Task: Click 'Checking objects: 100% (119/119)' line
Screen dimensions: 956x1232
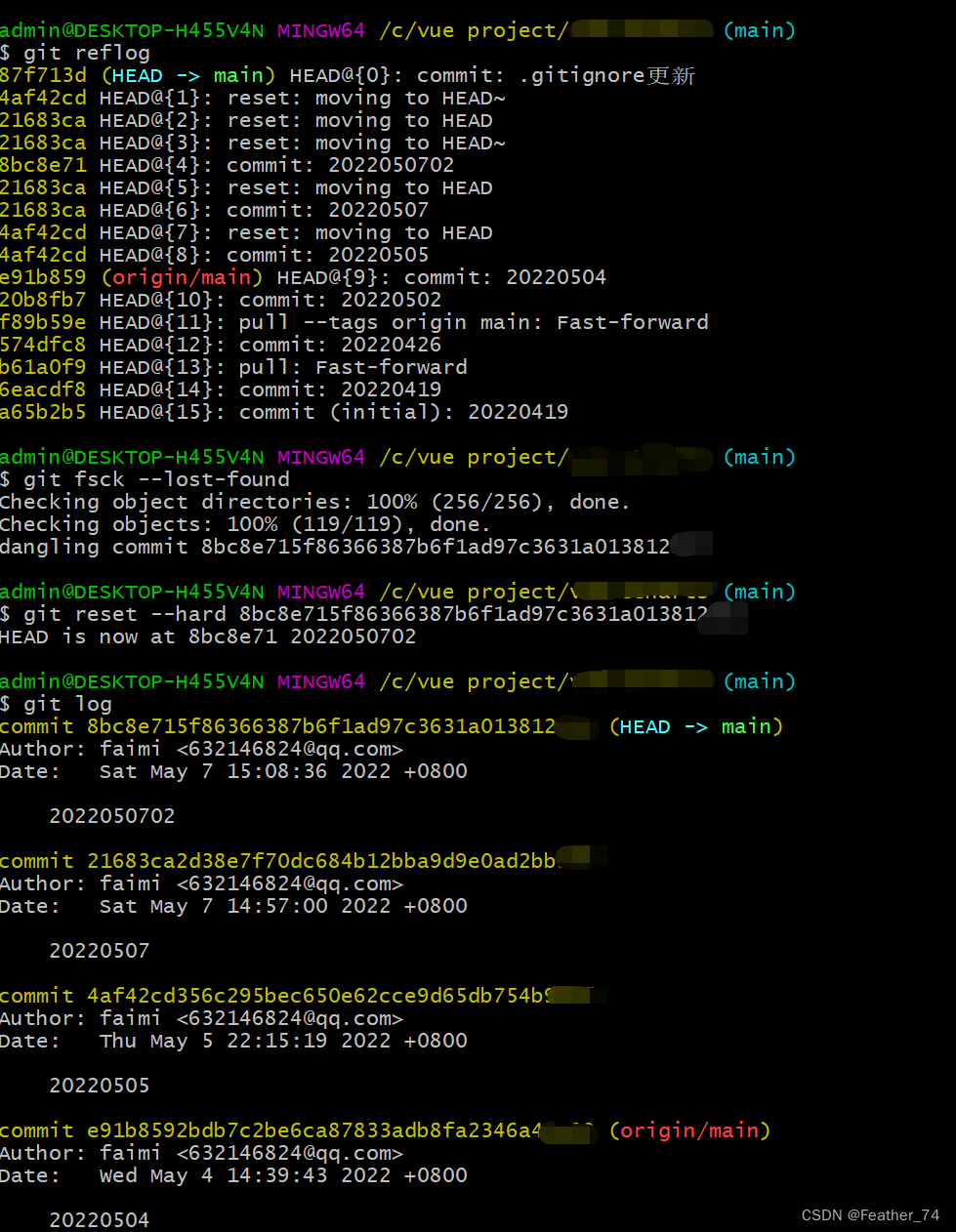Action: pos(245,524)
